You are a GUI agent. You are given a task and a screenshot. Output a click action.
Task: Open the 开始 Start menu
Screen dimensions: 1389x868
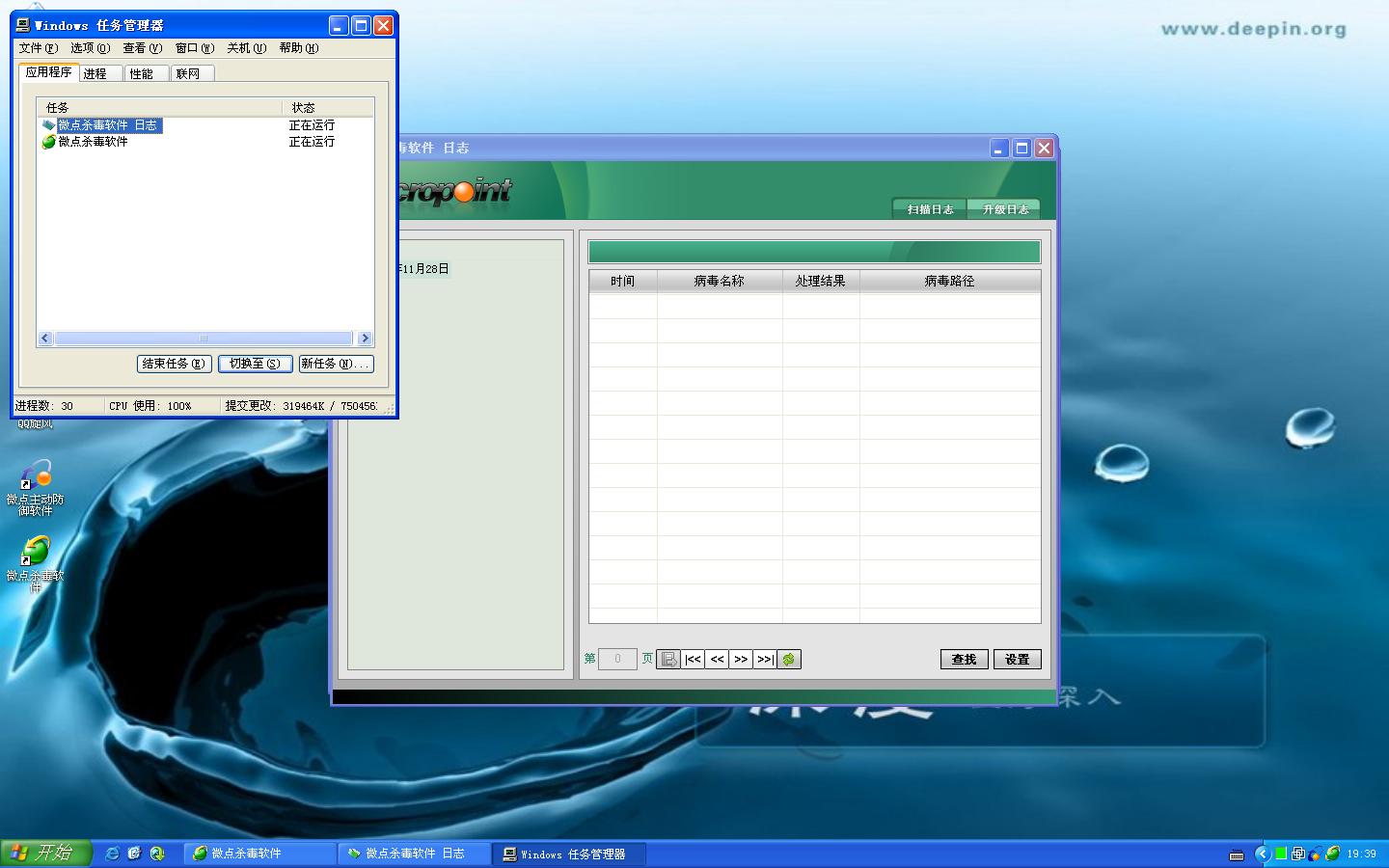(x=45, y=854)
